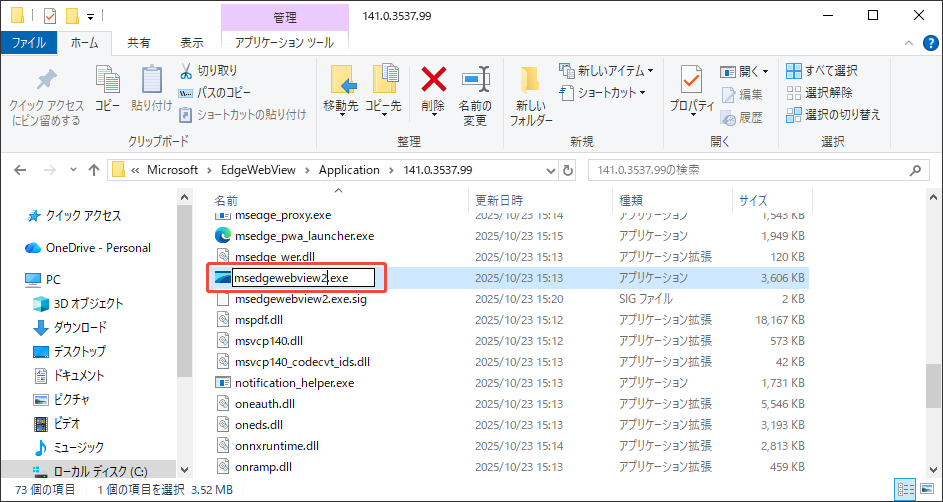The width and height of the screenshot is (943, 502).
Task: Switch to the Home (ホーム) tab
Action: click(x=85, y=43)
